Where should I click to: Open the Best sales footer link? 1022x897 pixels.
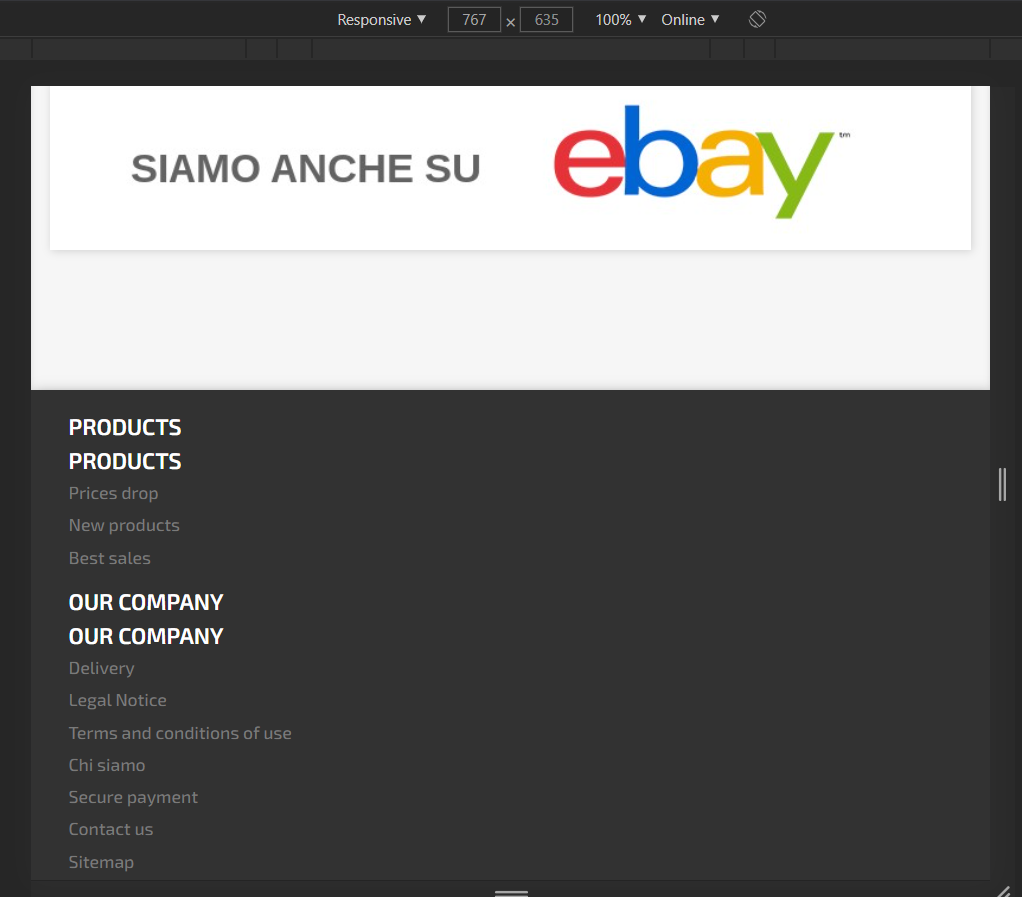110,559
